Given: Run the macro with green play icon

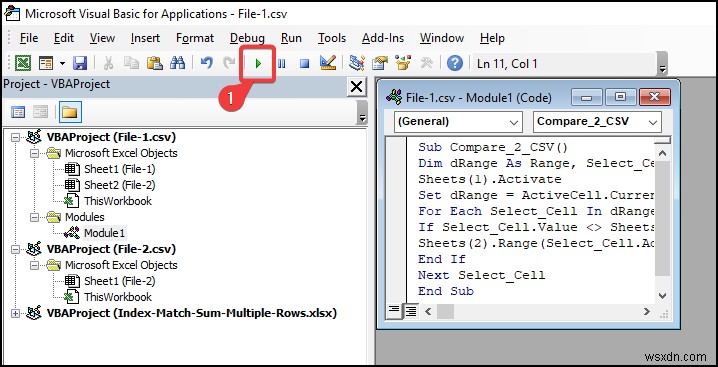Looking at the screenshot, I should point(258,64).
